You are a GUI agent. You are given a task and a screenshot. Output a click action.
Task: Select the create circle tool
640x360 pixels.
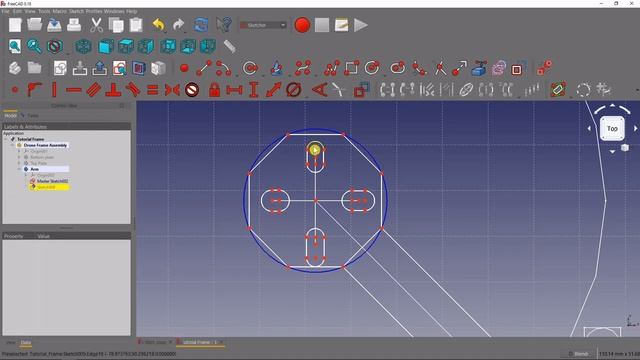point(250,68)
